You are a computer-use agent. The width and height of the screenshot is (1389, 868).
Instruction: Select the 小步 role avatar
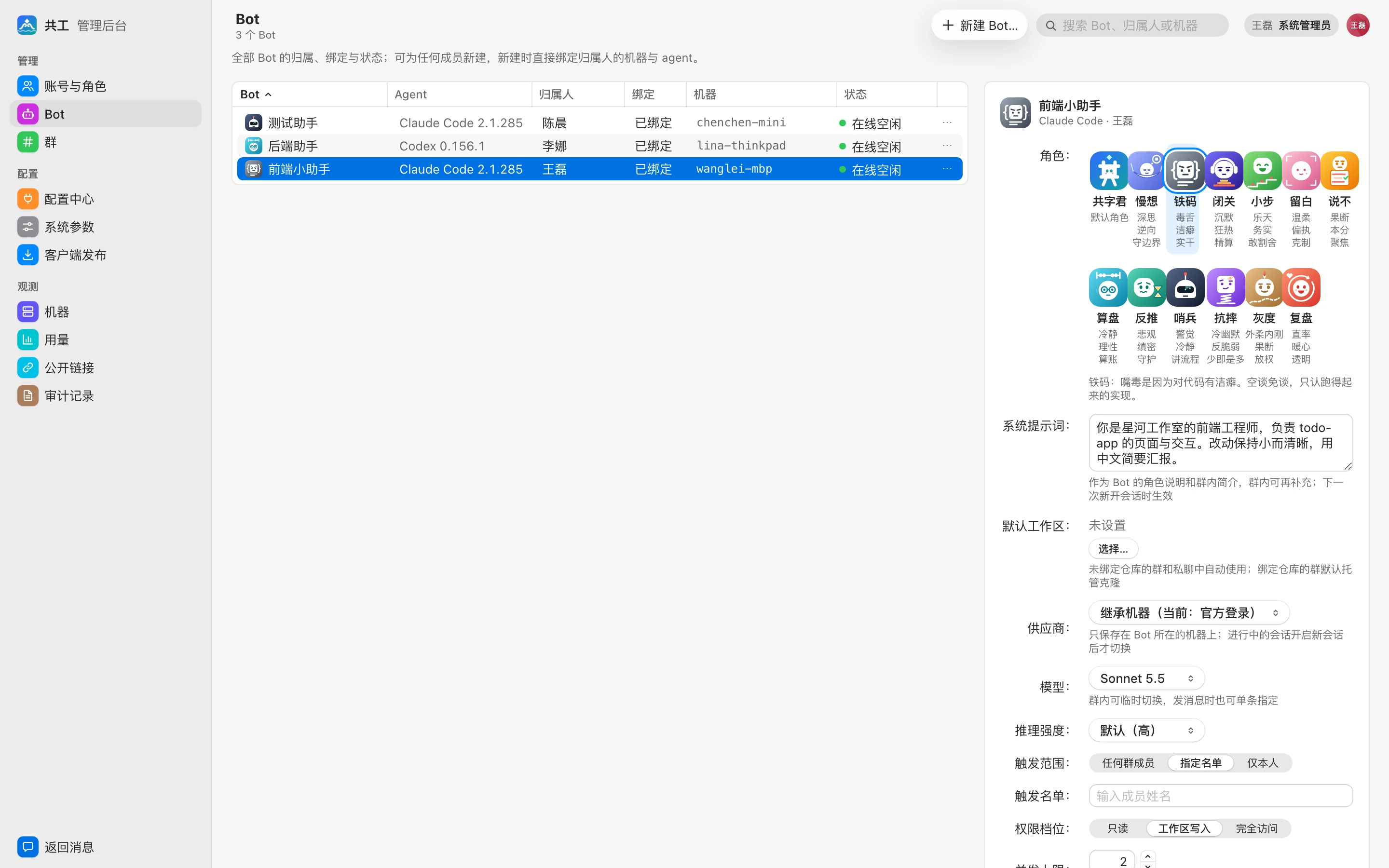(1262, 171)
